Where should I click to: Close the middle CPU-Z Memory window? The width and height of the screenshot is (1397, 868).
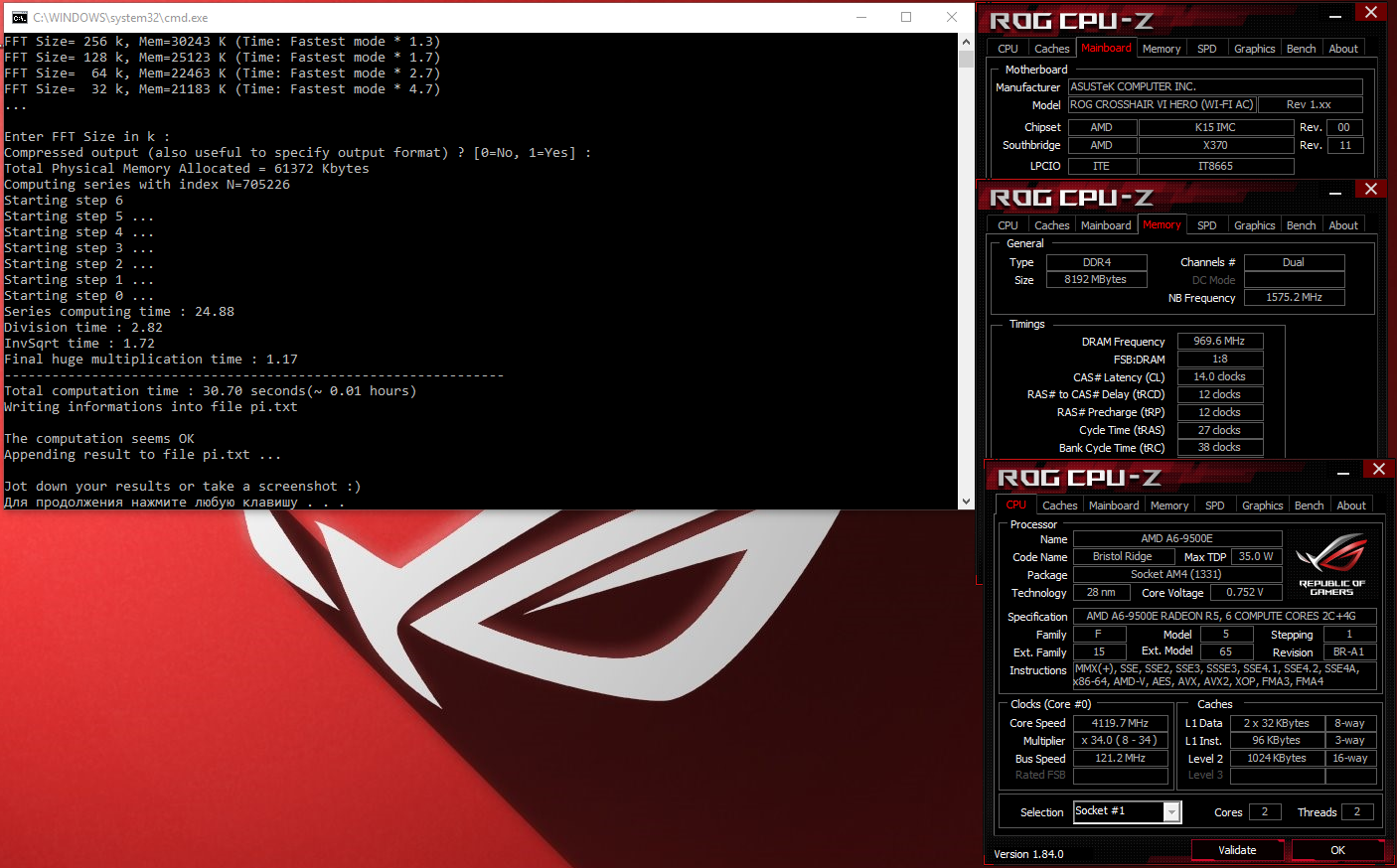pos(1370,189)
